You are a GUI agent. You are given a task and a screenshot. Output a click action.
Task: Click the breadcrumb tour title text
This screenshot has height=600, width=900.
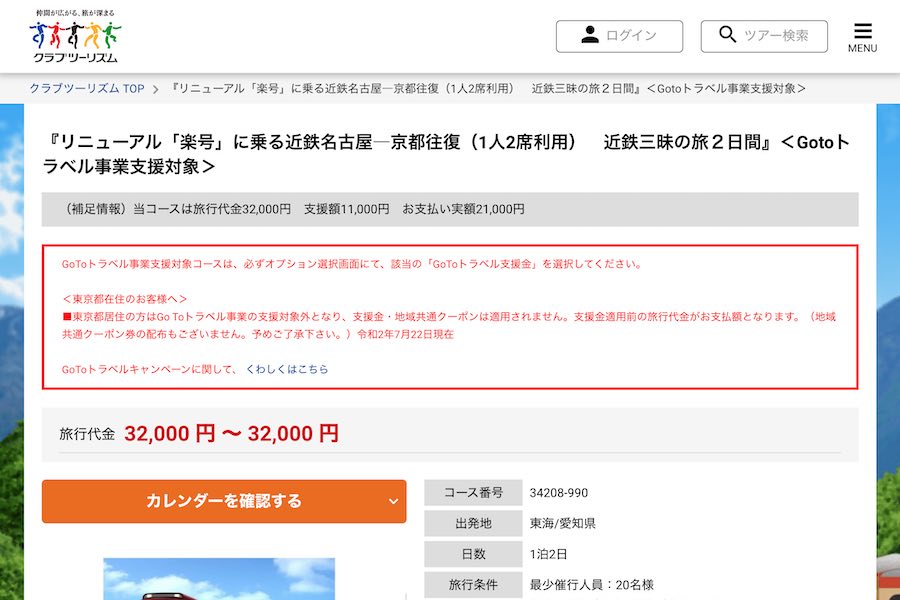click(487, 88)
